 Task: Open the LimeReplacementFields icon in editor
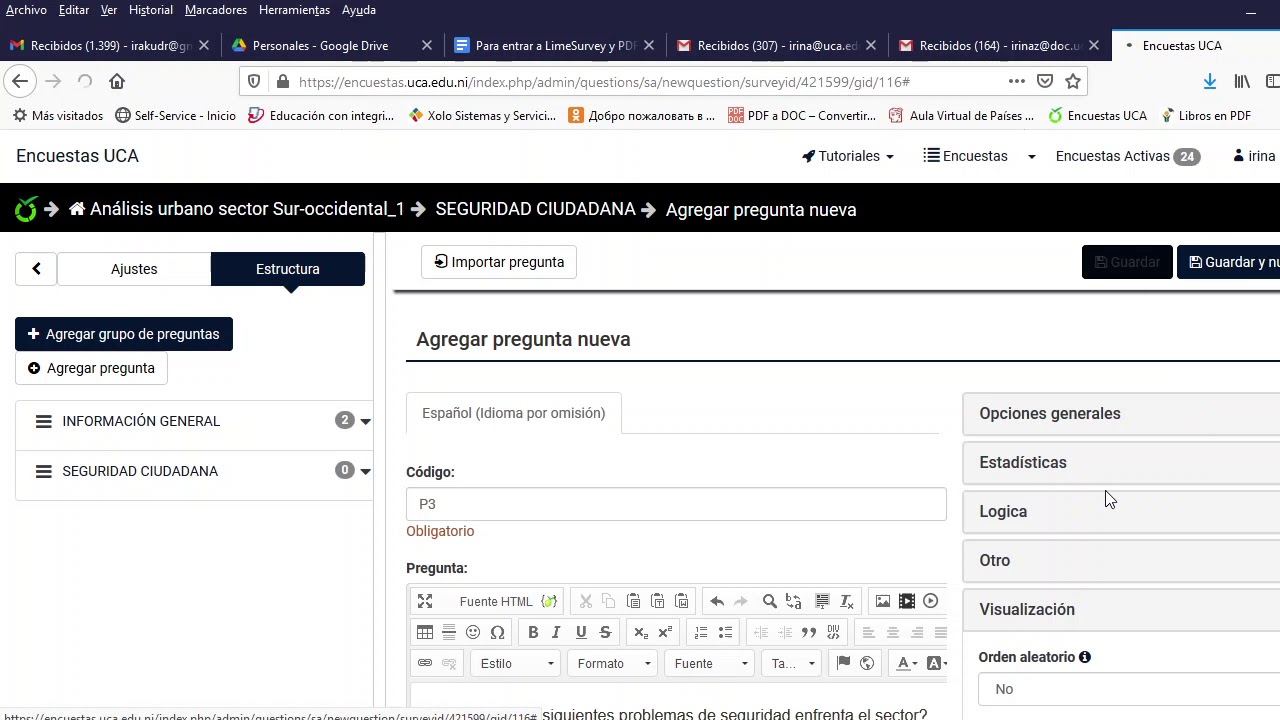[x=549, y=601]
